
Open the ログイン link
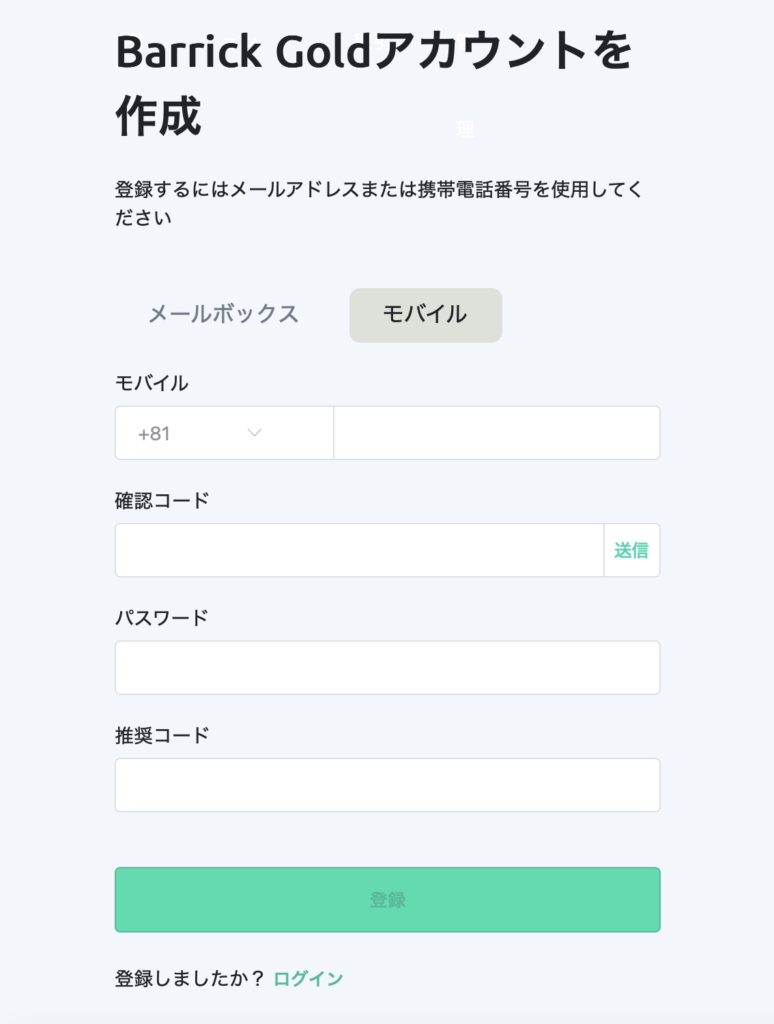(308, 978)
